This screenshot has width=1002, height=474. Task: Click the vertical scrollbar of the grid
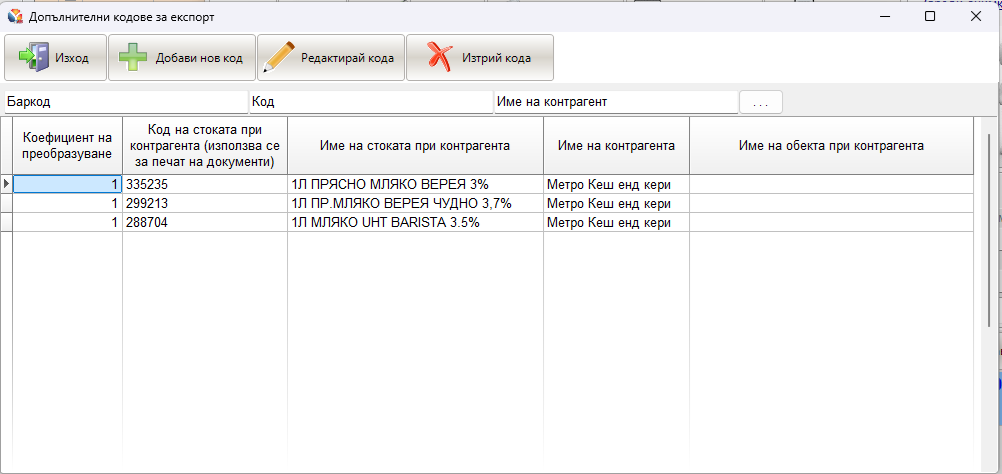pyautogui.click(x=988, y=300)
